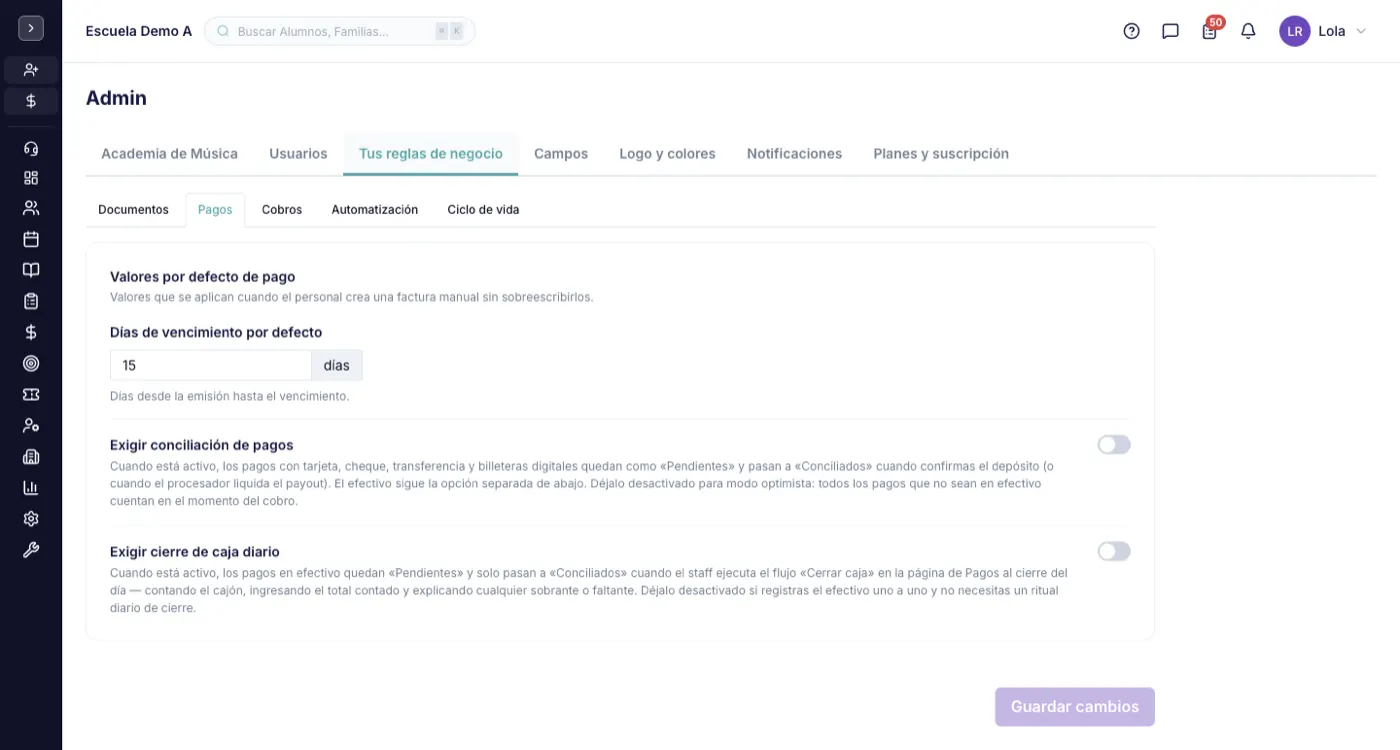Open the Ciclo de vida sub-tab
The width and height of the screenshot is (1400, 750).
click(x=483, y=210)
